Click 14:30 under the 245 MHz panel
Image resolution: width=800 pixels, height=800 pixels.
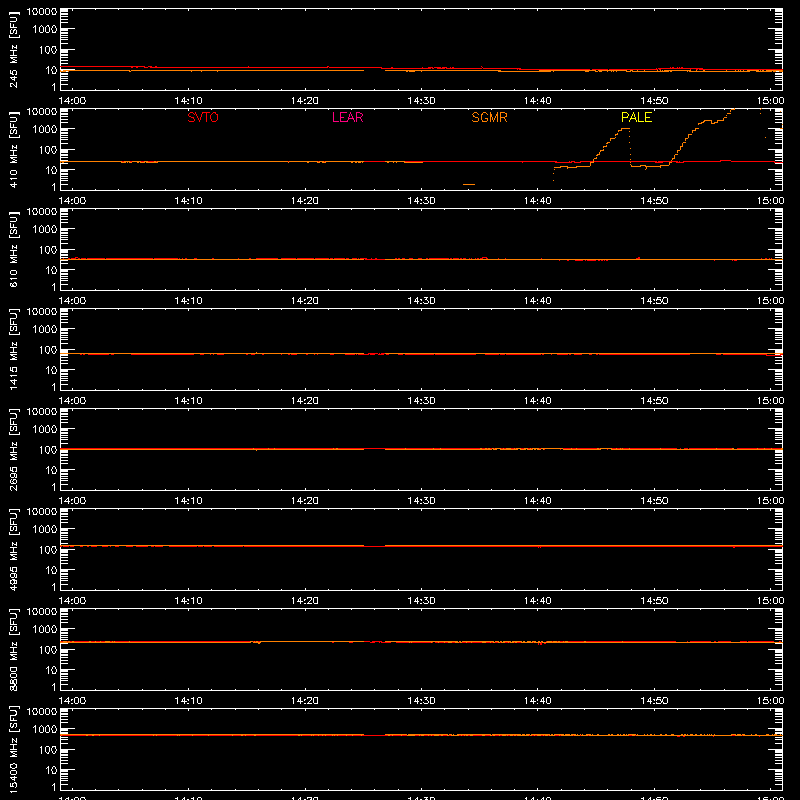(x=421, y=101)
